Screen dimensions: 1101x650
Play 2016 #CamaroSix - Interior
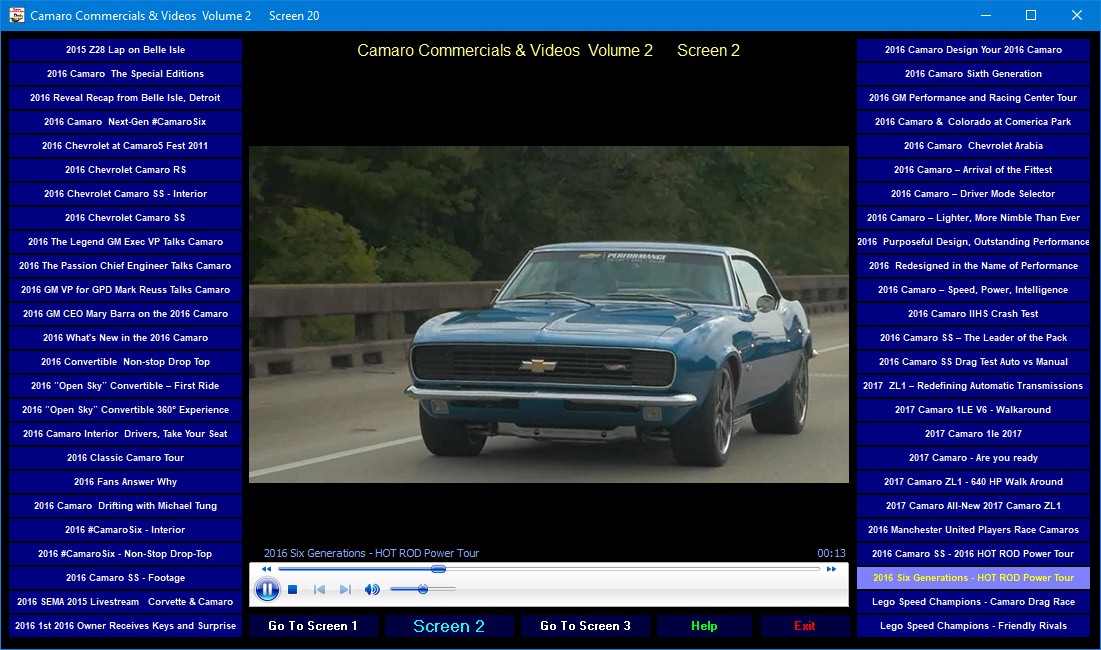pos(126,530)
